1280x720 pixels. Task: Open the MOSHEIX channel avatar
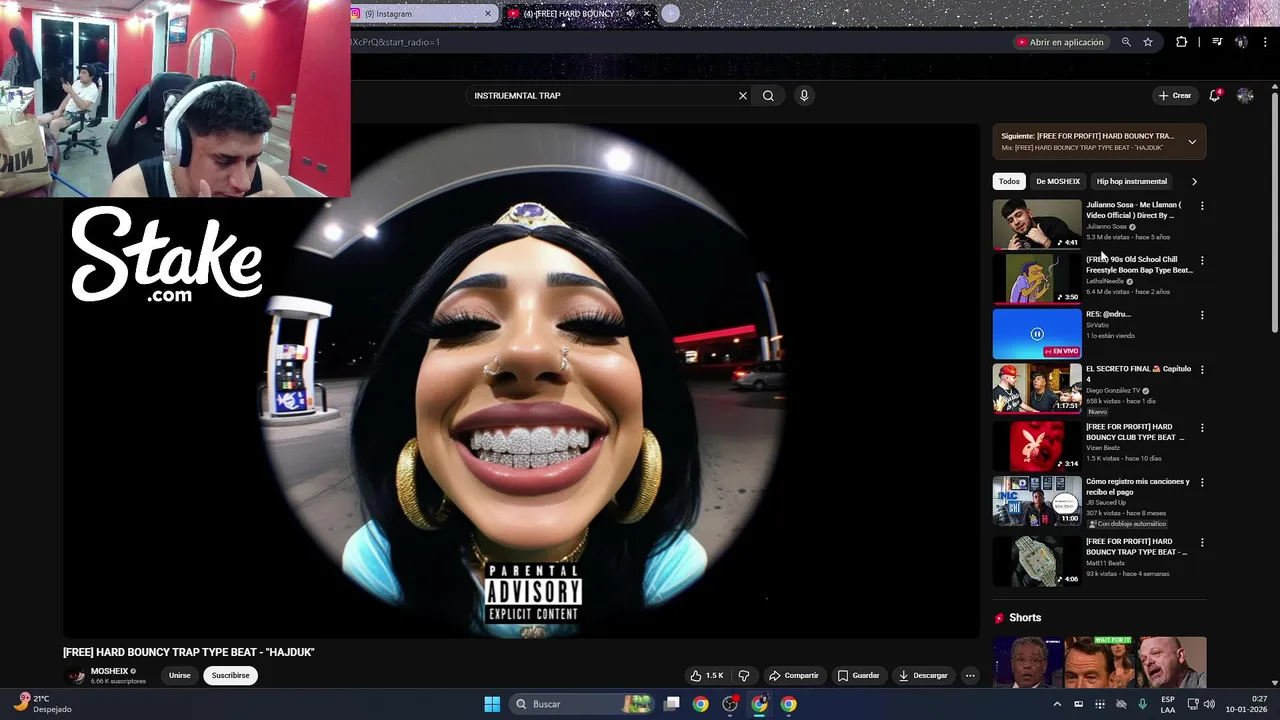(x=76, y=676)
